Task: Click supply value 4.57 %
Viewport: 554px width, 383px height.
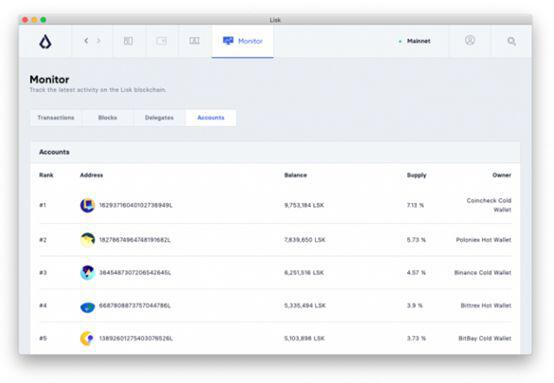Action: [416, 273]
